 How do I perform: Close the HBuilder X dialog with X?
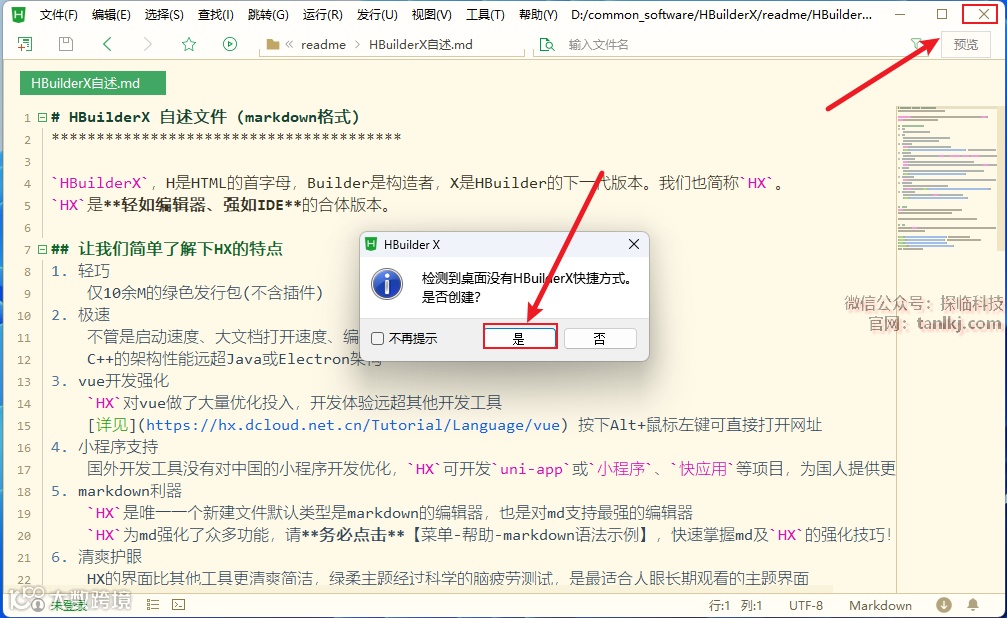pos(634,244)
